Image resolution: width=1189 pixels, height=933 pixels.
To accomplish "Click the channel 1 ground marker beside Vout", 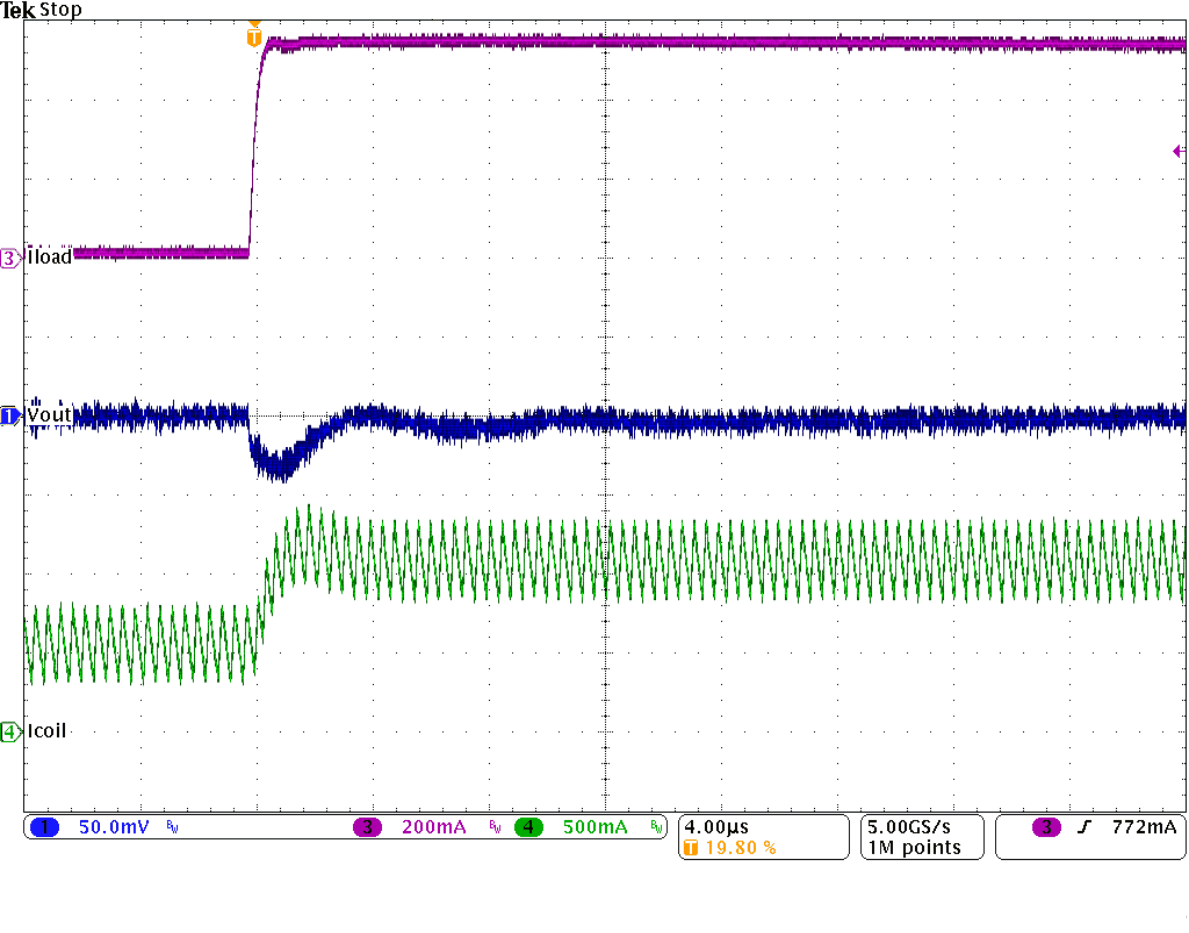I will [x=8, y=415].
